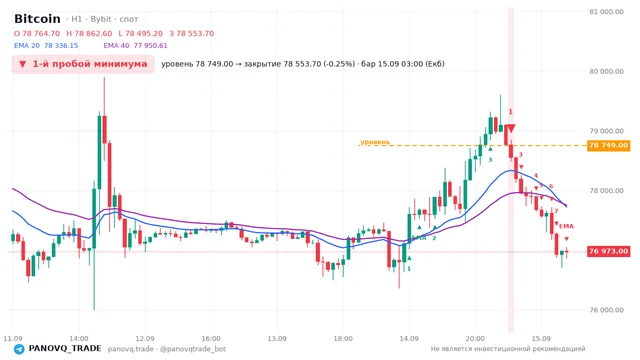Click the 15.09 date axis label

point(542,339)
